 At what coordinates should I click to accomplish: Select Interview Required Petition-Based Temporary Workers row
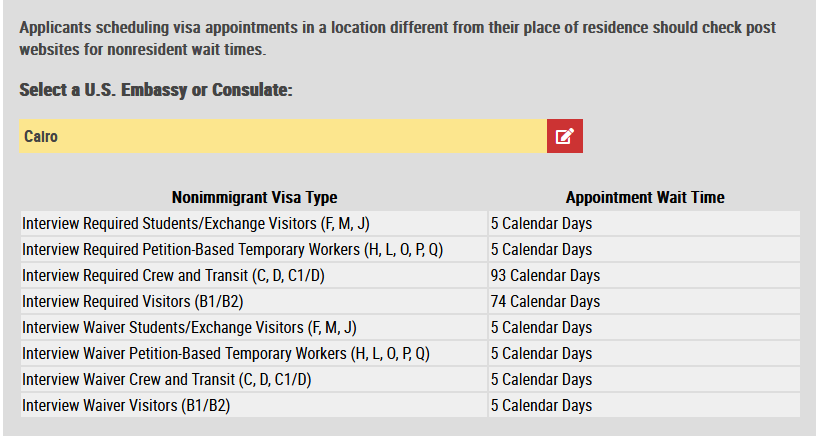pos(410,249)
